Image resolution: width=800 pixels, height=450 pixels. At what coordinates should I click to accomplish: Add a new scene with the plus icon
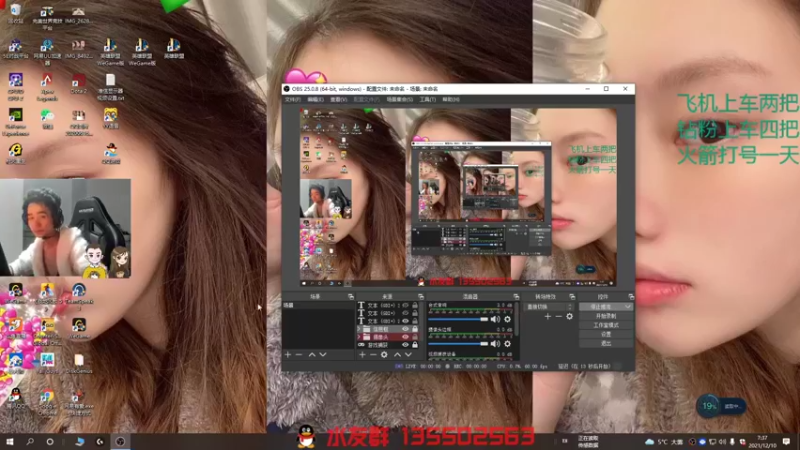coord(288,355)
